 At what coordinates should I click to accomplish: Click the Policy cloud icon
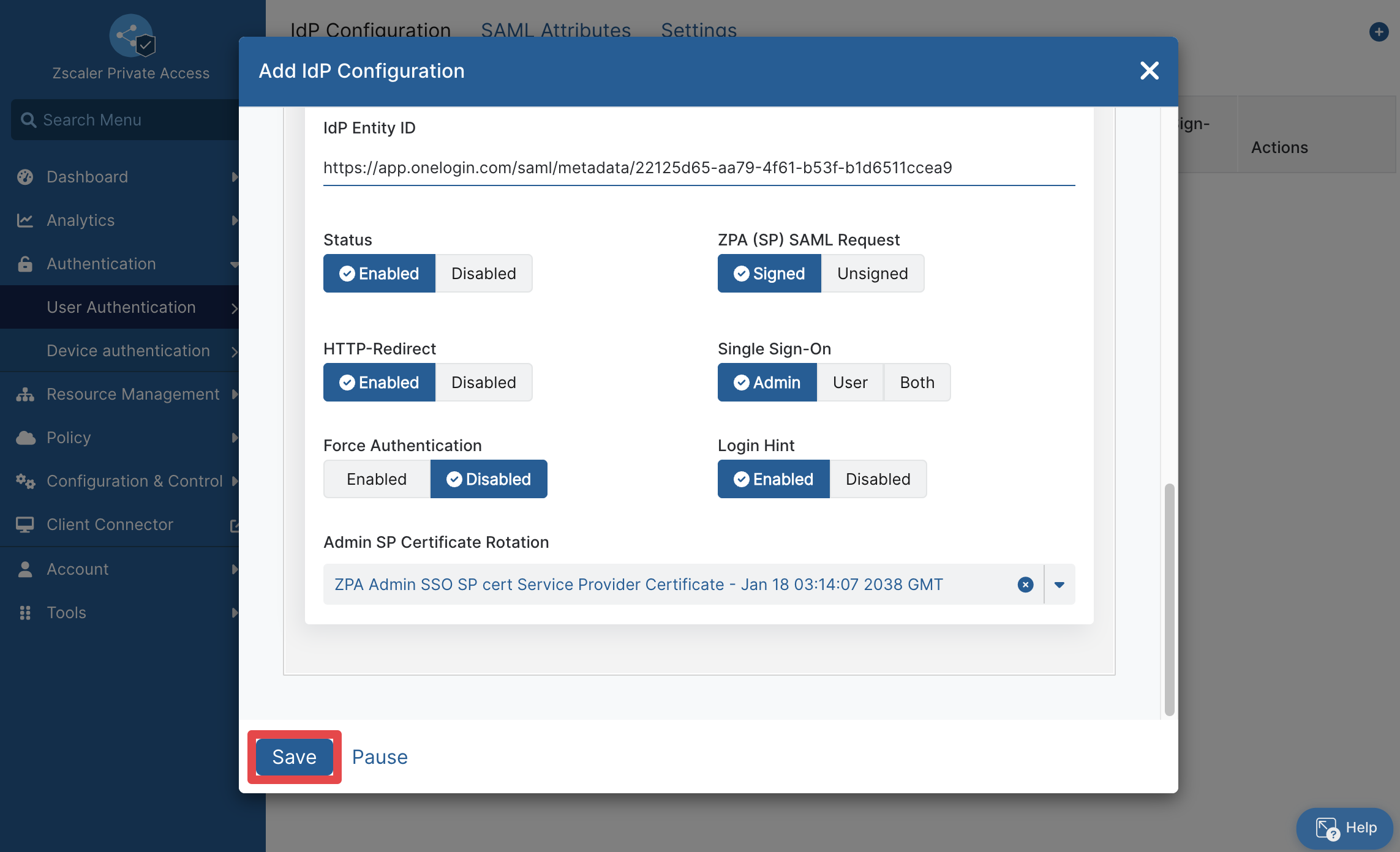(x=25, y=438)
